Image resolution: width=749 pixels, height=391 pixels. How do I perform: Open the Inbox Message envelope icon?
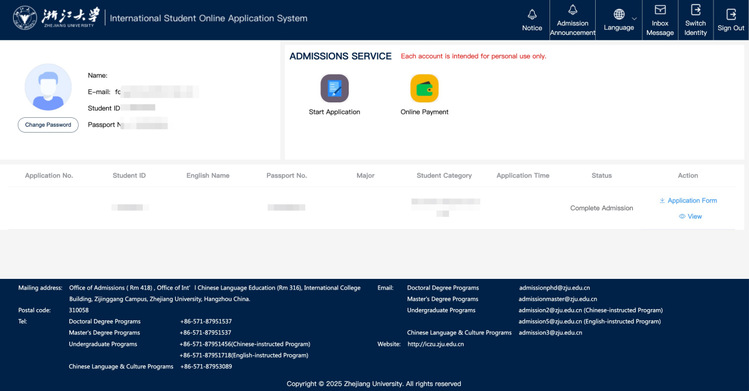660,10
